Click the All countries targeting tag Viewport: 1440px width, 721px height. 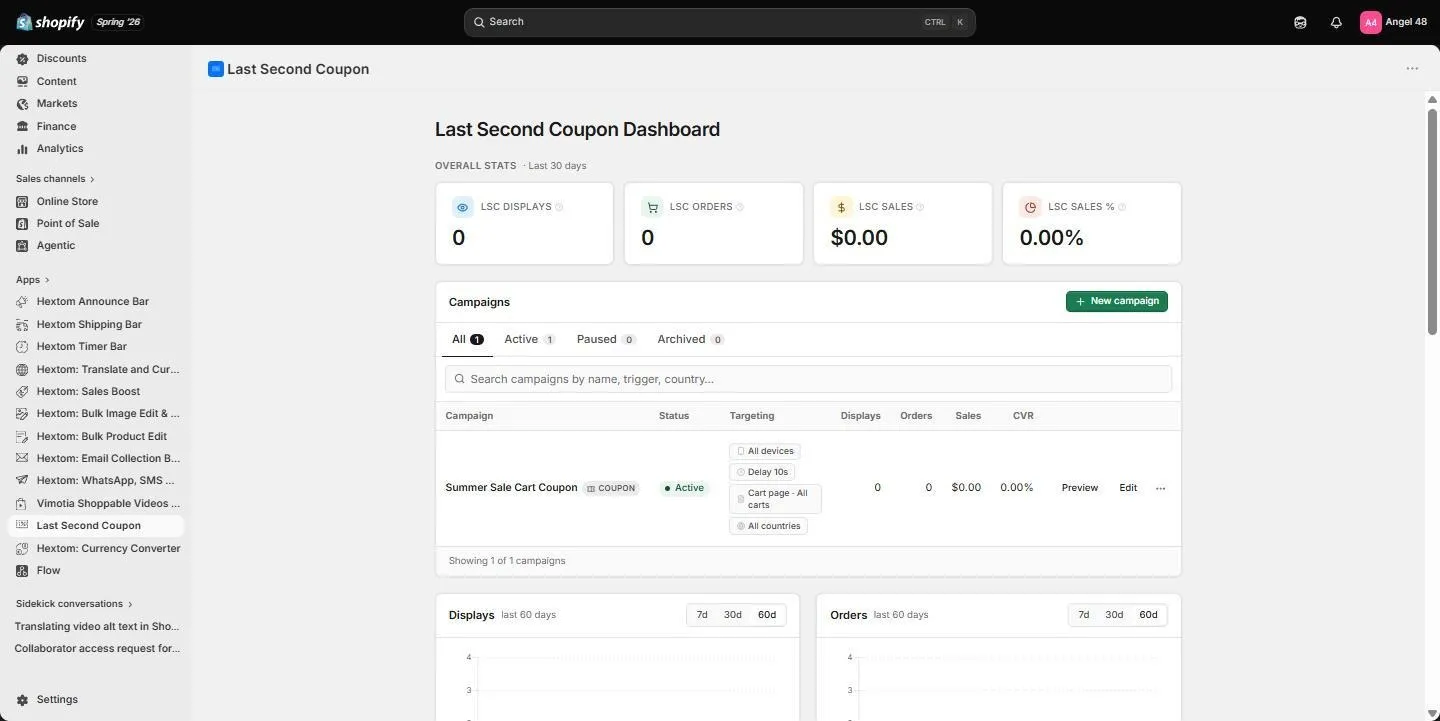(x=768, y=526)
